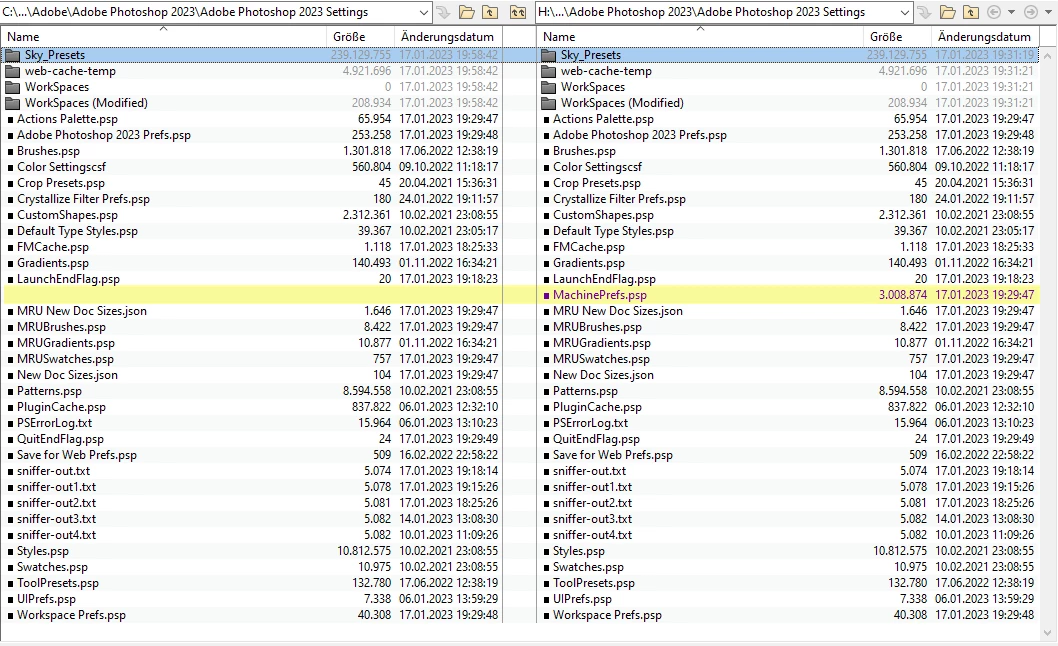Click the WorkSpaces folder icon in right pane

549,87
